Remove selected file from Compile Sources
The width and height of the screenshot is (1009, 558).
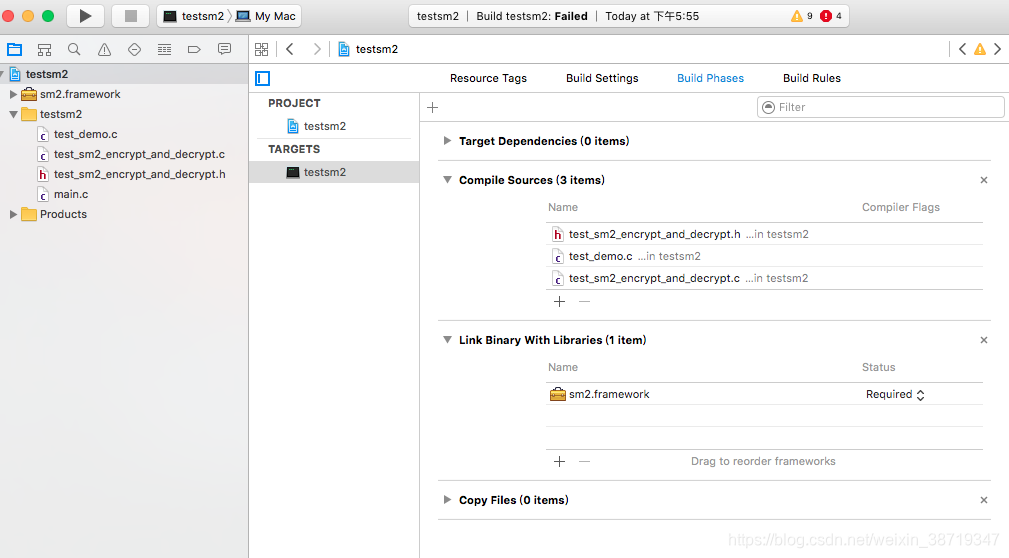[x=584, y=301]
